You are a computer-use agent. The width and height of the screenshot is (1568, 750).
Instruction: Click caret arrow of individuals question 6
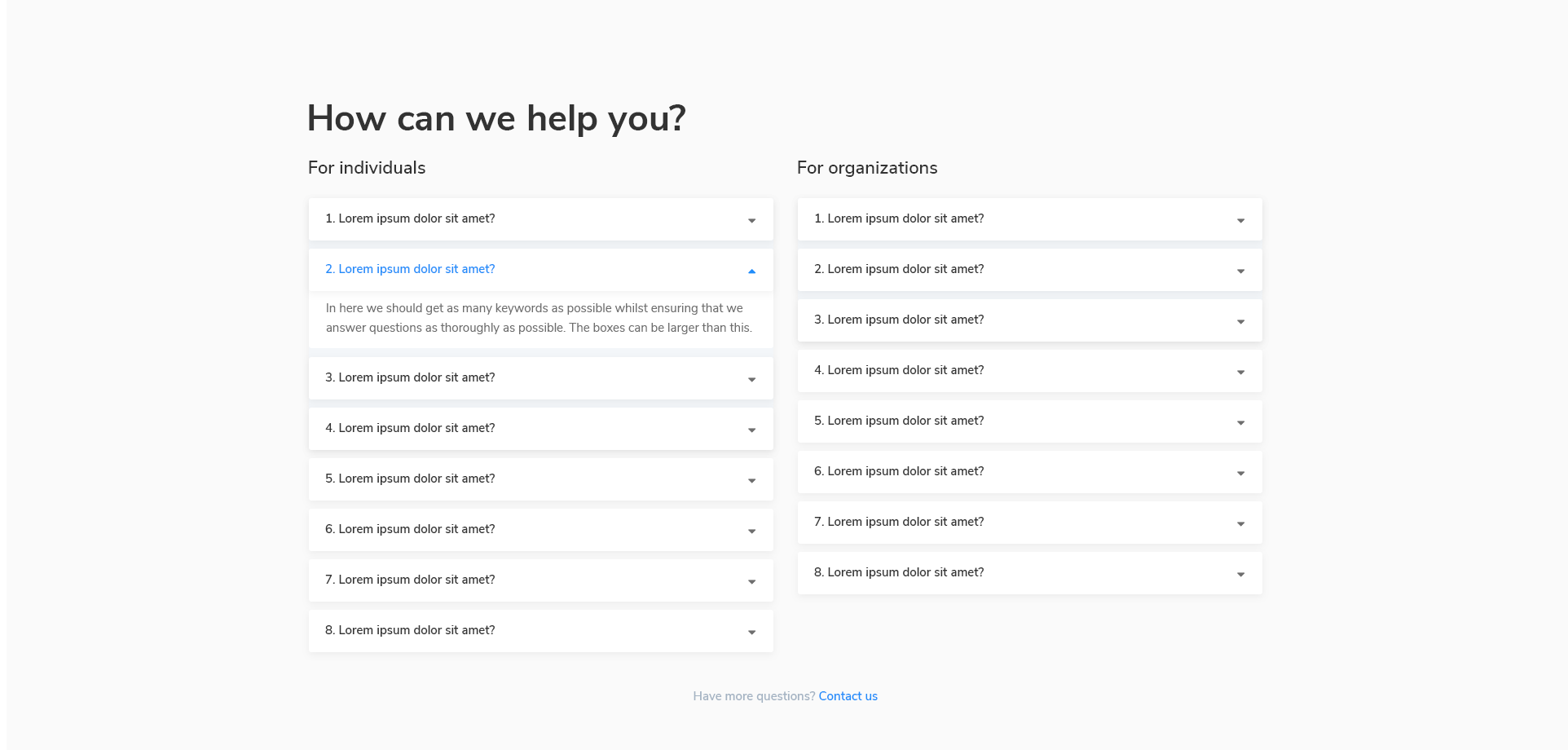click(751, 532)
